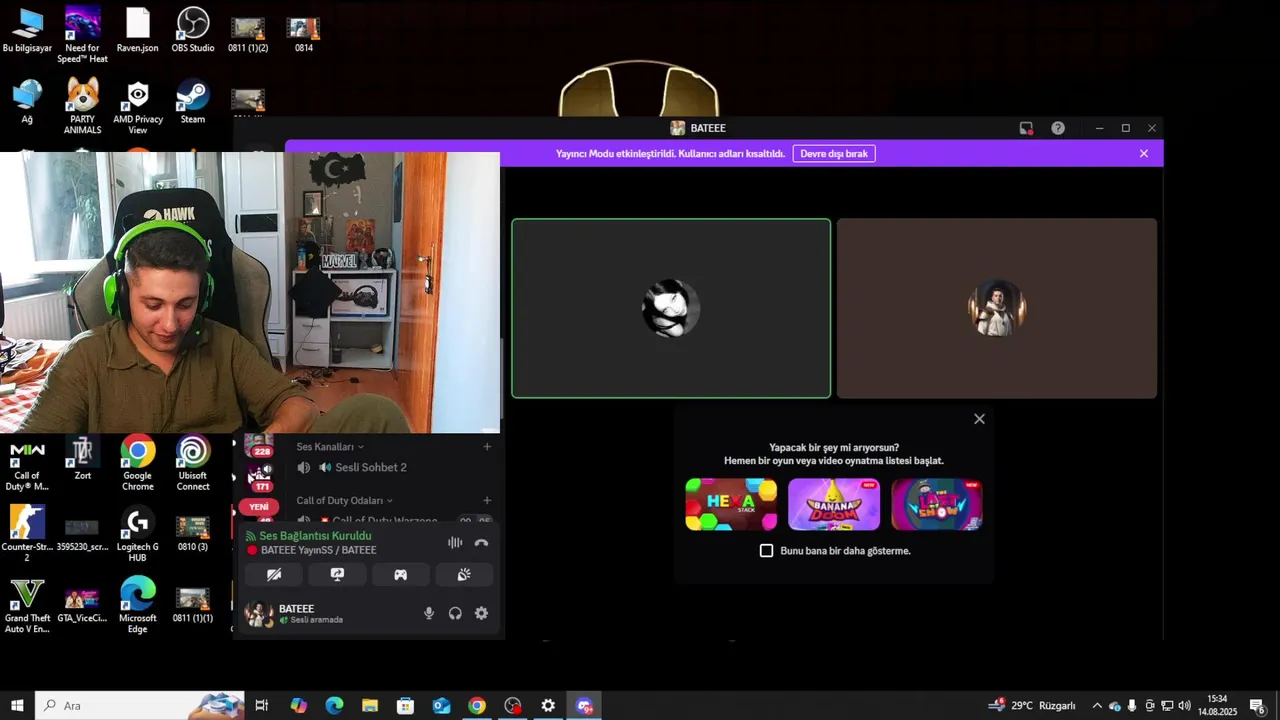Select the OBS Studio desktop shortcut

(x=193, y=30)
